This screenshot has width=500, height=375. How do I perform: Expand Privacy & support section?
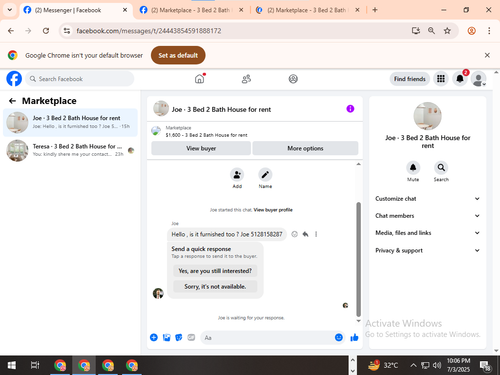tap(427, 250)
